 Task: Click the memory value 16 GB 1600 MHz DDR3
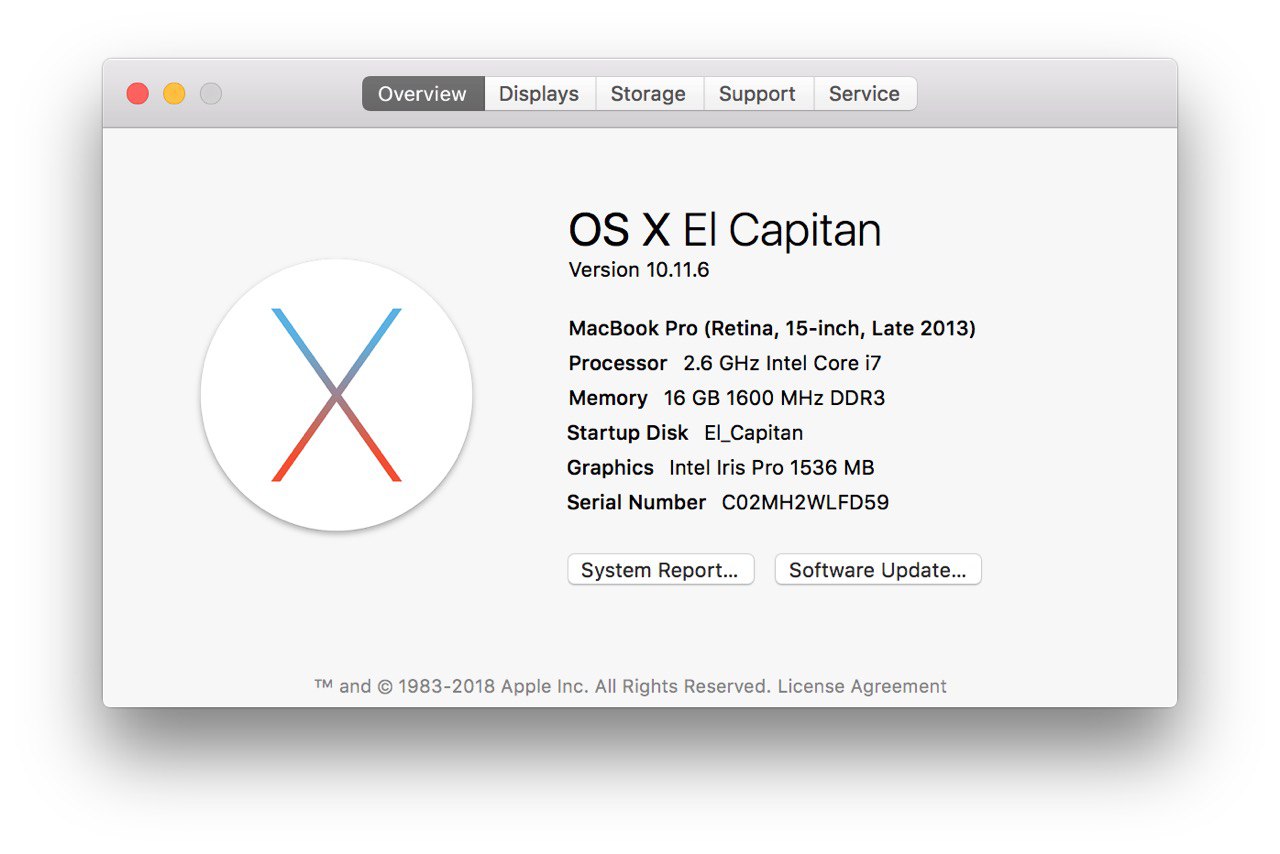(x=775, y=398)
